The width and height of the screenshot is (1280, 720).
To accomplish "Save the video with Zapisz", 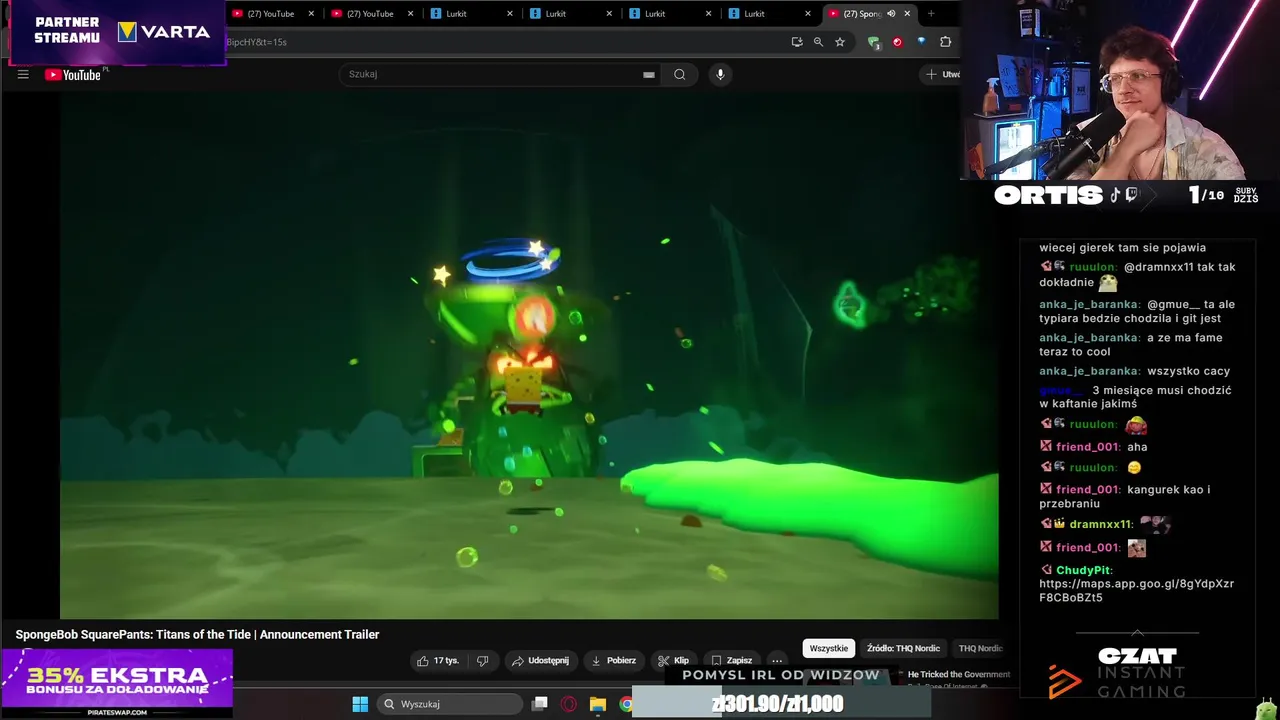I will tap(731, 660).
